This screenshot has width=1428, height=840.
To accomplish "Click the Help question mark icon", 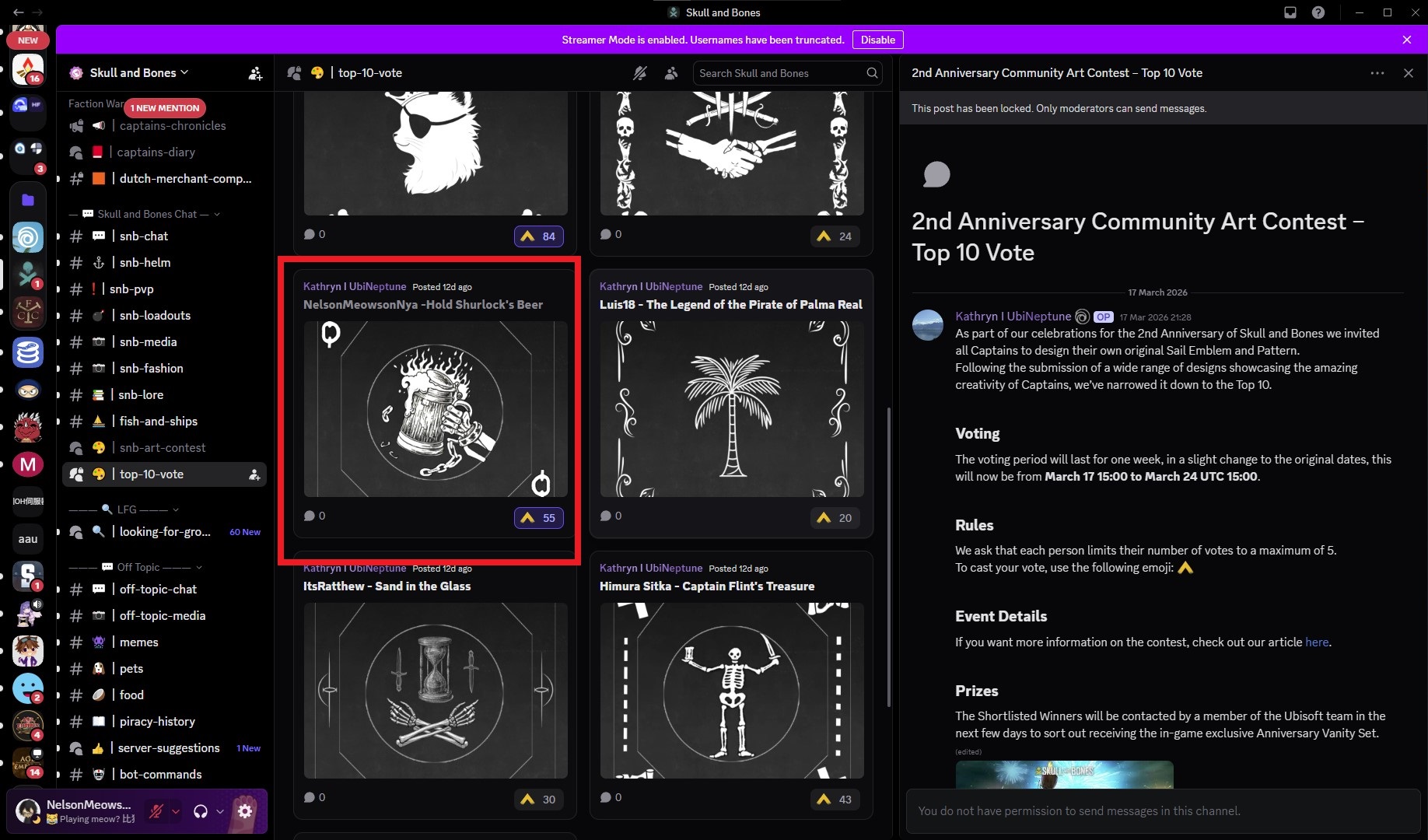I will pyautogui.click(x=1318, y=12).
